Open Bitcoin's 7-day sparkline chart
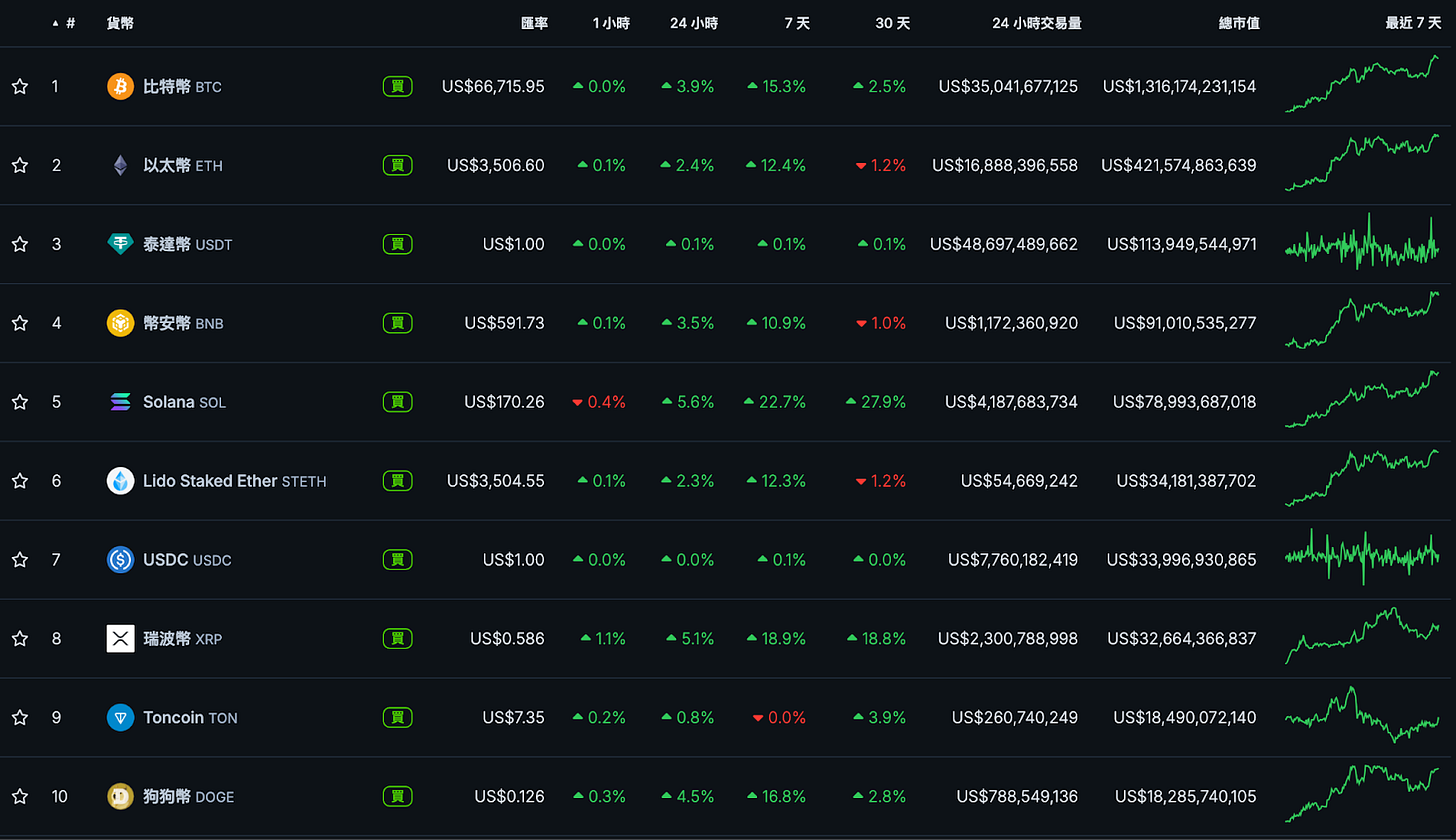 pos(1363,84)
